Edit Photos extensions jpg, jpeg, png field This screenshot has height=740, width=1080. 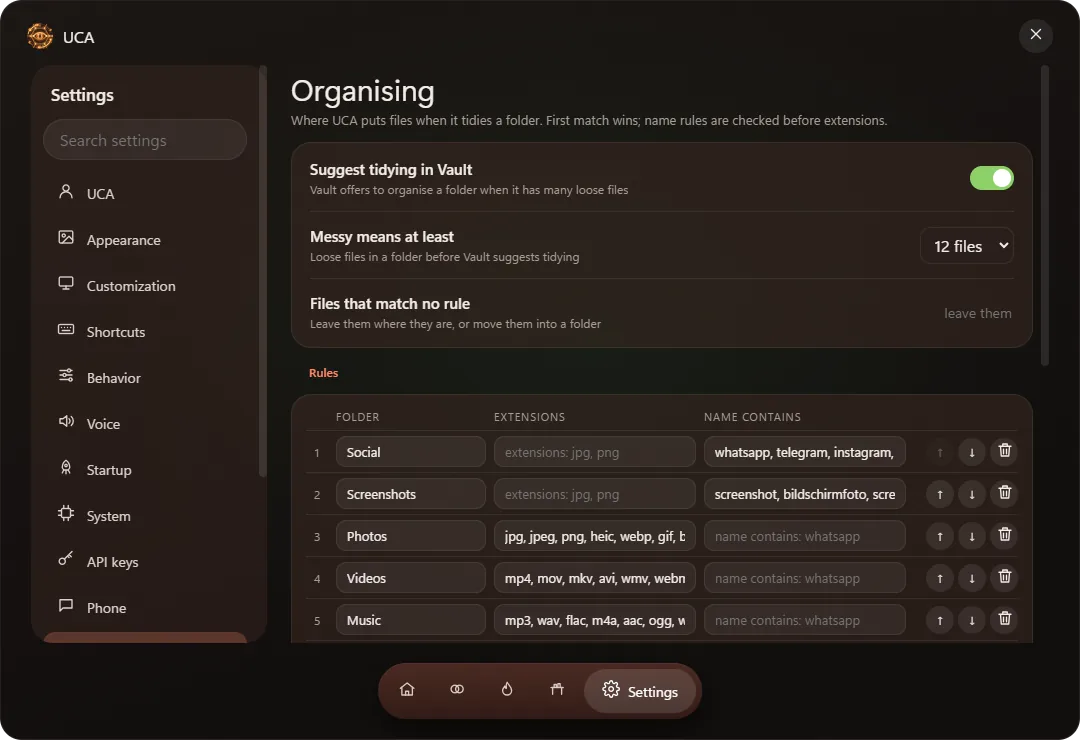[x=594, y=536]
